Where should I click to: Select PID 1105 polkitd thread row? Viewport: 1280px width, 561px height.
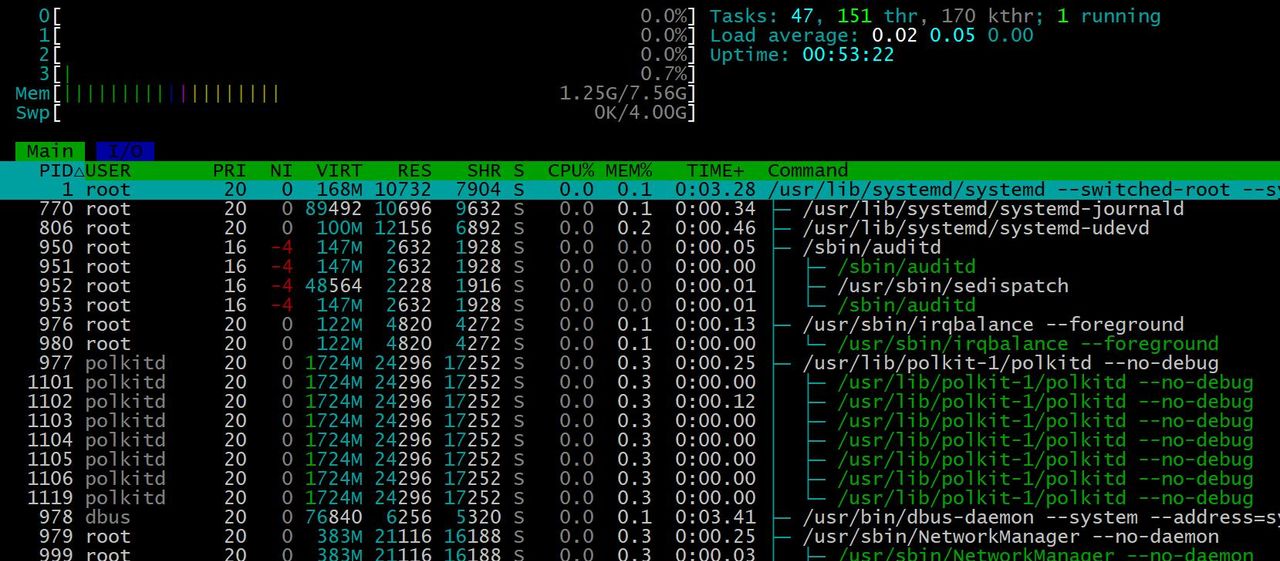pos(640,459)
